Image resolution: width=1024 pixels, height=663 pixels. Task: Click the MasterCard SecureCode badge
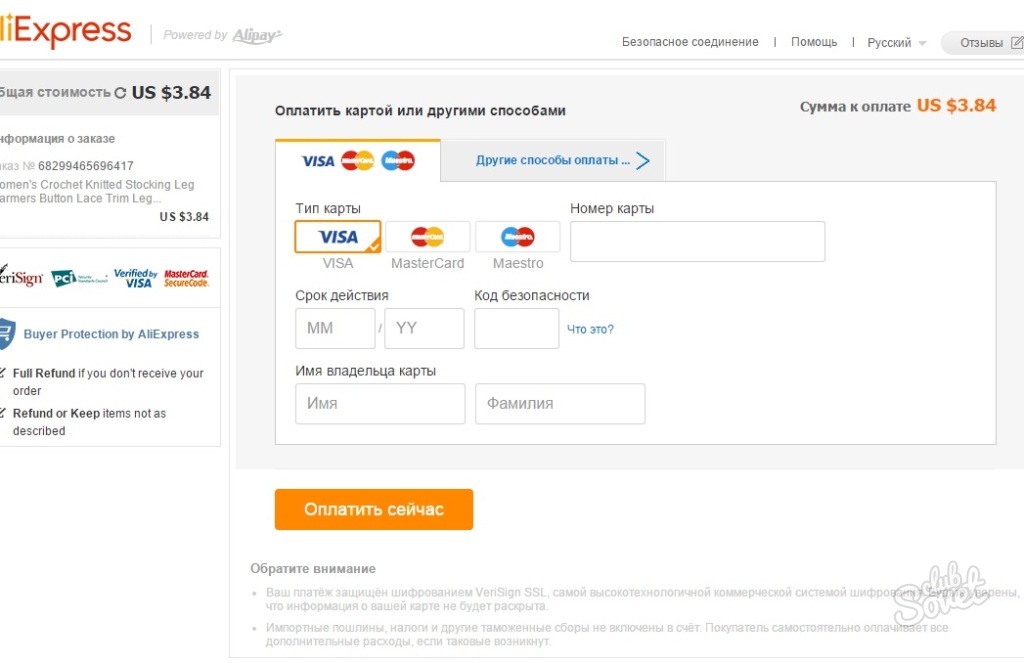point(186,278)
